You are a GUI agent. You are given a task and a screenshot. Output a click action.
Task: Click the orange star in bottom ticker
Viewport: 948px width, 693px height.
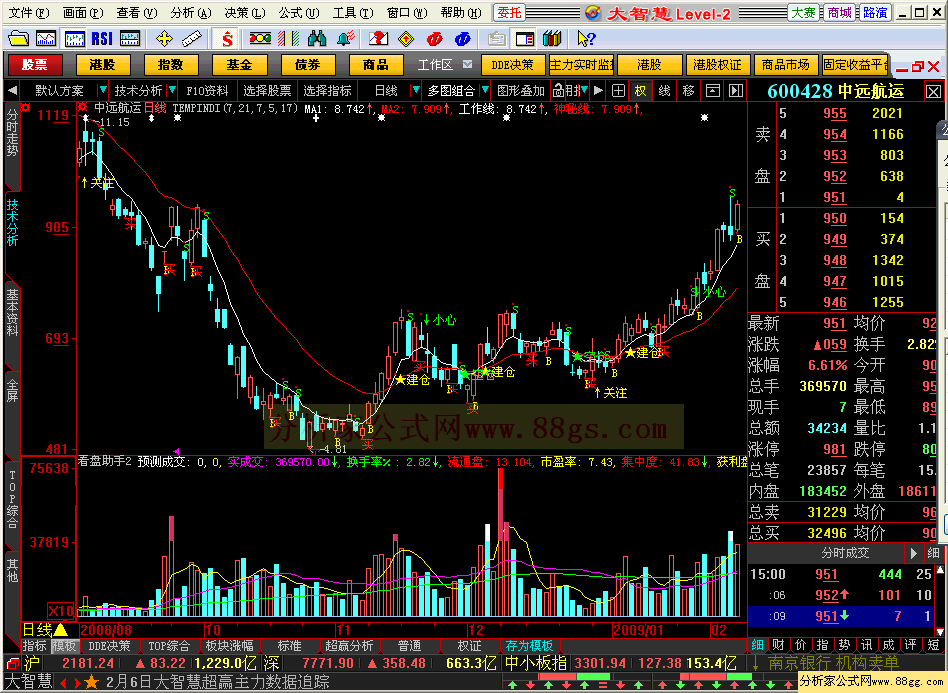[x=91, y=683]
